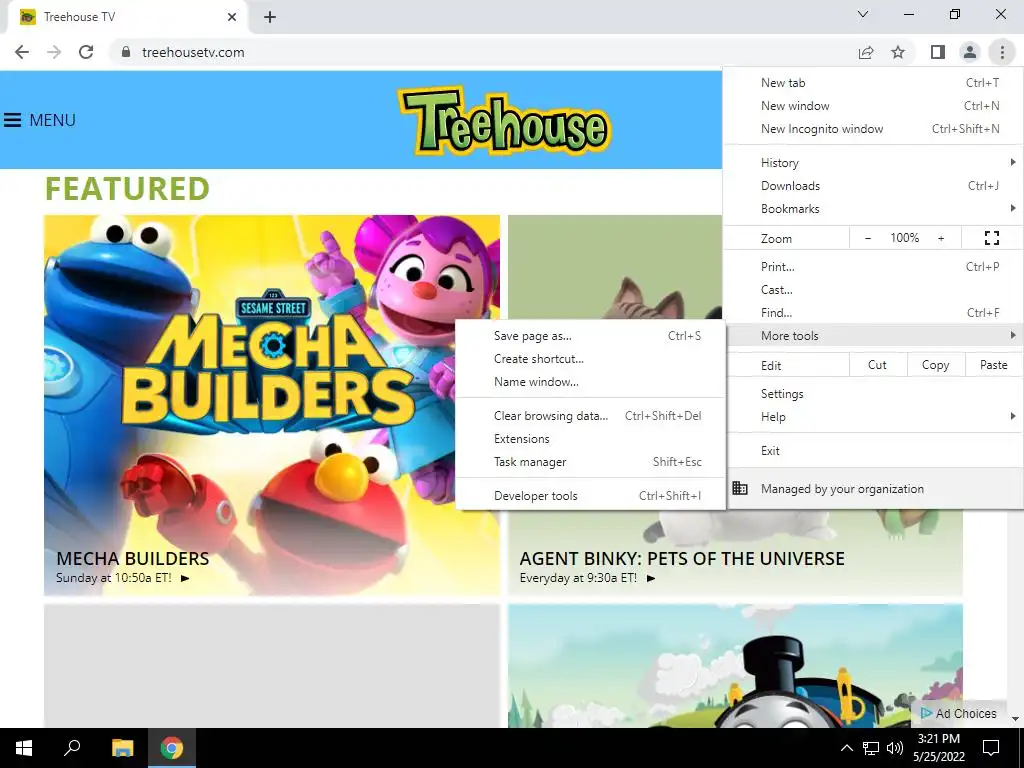
Task: Click the forward navigation arrow
Action: pos(54,52)
